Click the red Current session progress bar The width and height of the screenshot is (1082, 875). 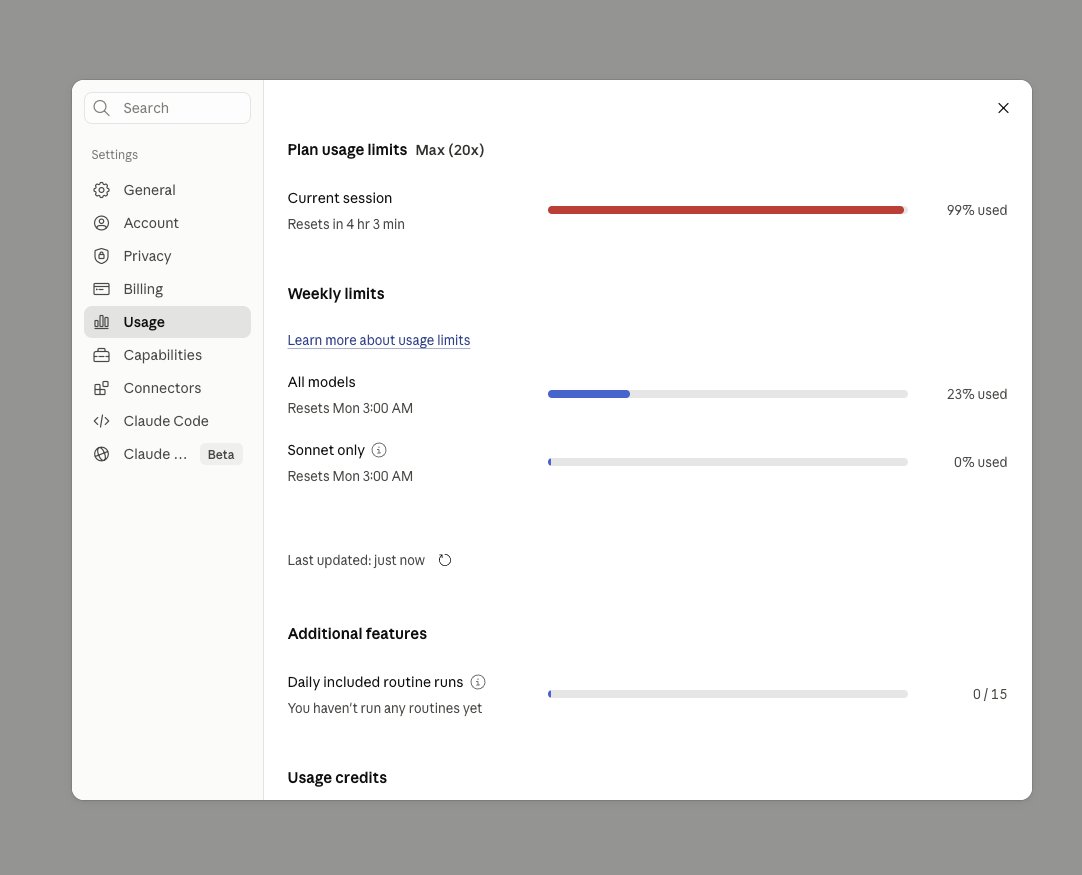(x=727, y=210)
